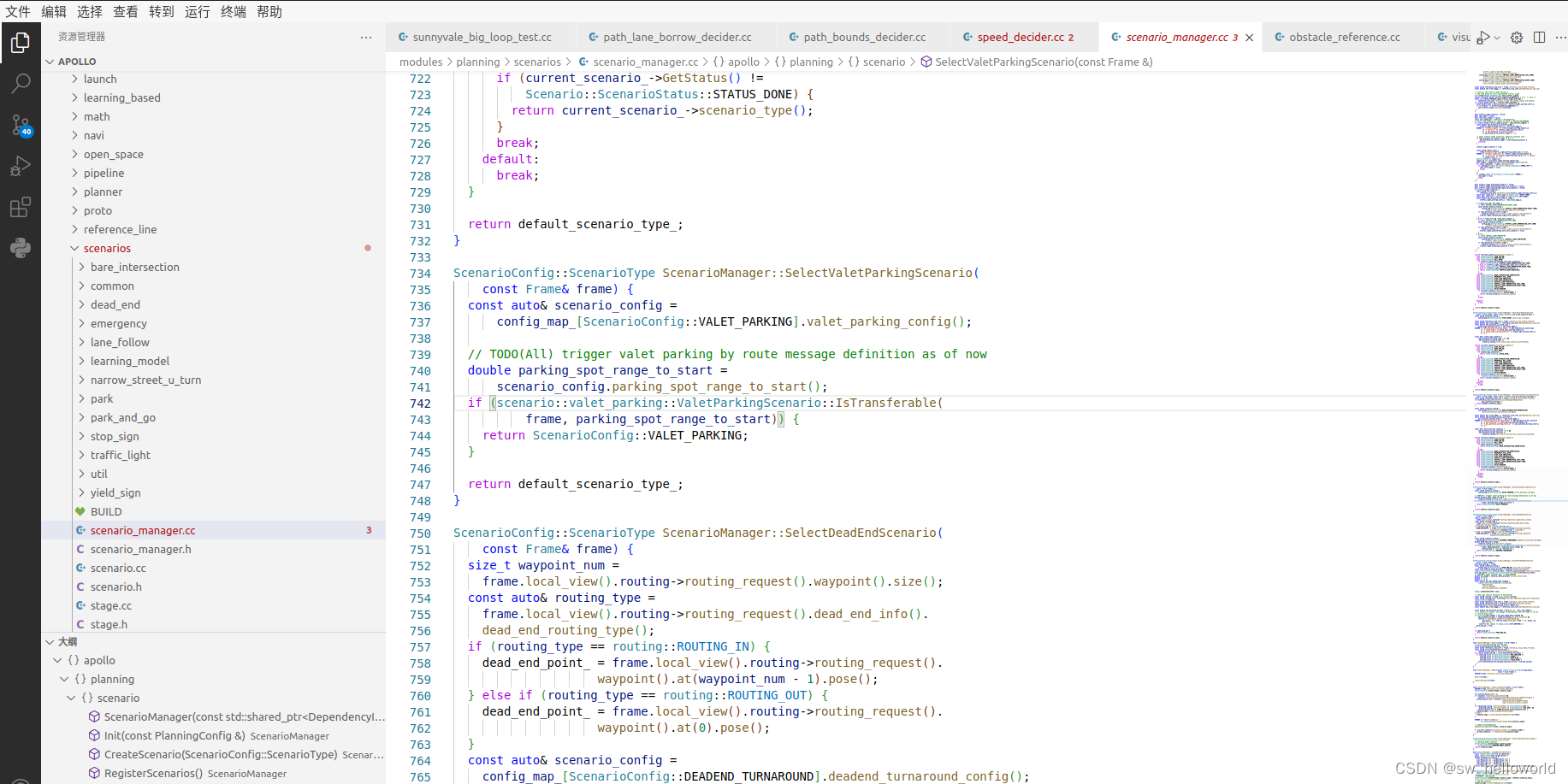Collapse the 大纲 outline section

pos(67,641)
